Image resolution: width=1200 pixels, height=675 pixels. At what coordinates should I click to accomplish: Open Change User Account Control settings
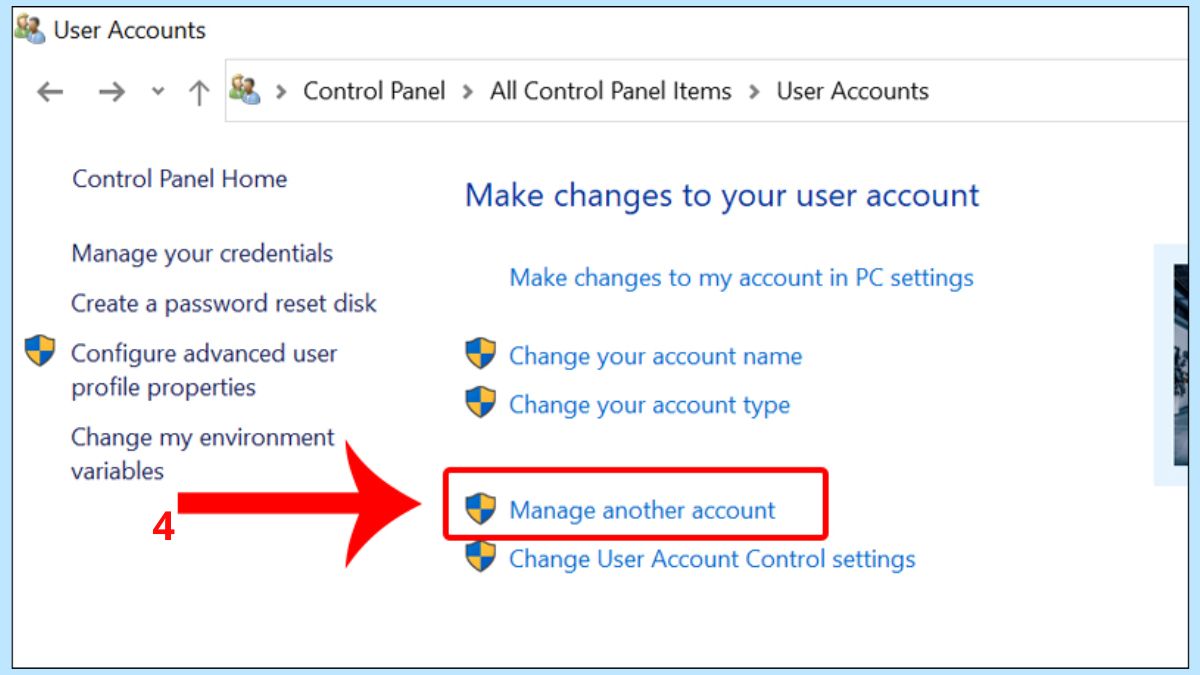click(712, 559)
